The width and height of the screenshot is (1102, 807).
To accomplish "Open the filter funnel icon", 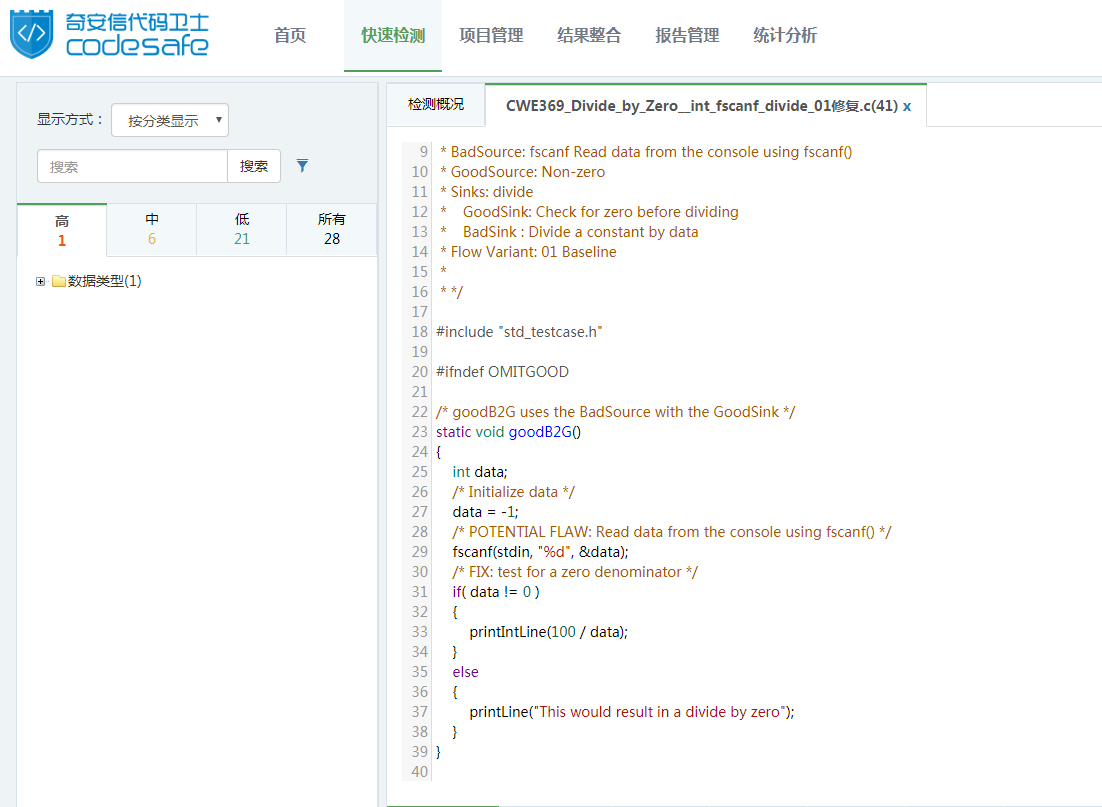I will click(x=303, y=166).
